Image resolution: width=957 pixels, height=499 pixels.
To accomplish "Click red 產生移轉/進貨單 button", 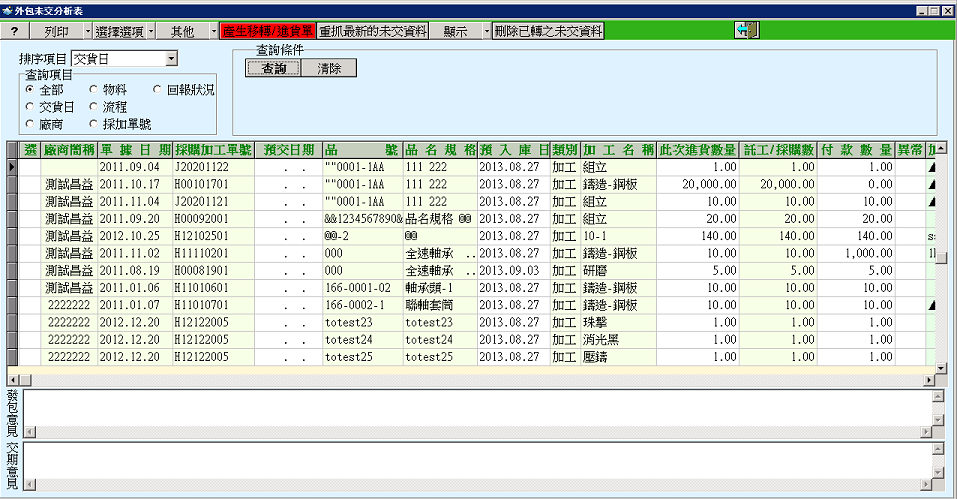I will tap(268, 31).
